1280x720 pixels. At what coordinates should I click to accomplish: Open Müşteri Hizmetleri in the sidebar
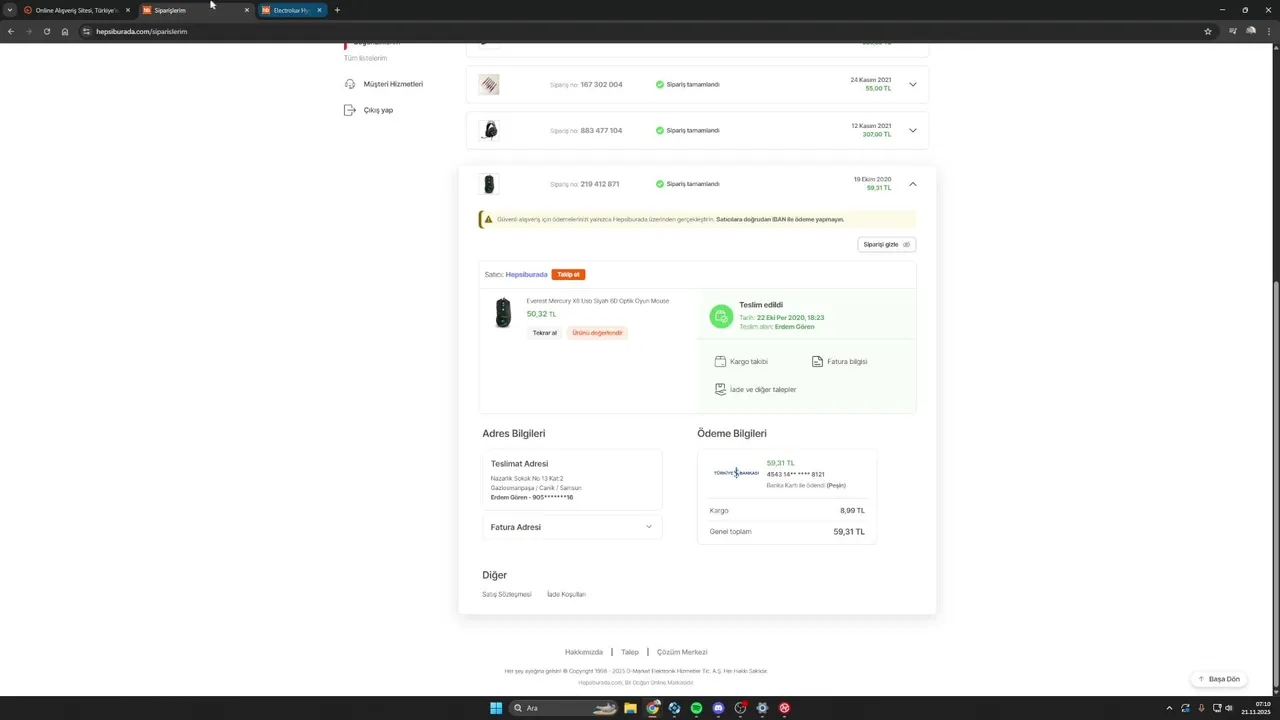393,84
